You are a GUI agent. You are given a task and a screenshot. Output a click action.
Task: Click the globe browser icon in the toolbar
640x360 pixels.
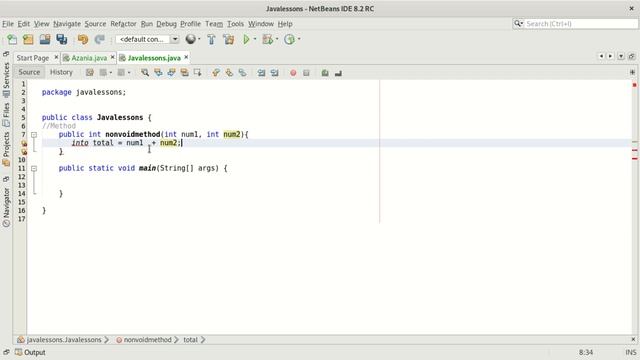pos(190,39)
